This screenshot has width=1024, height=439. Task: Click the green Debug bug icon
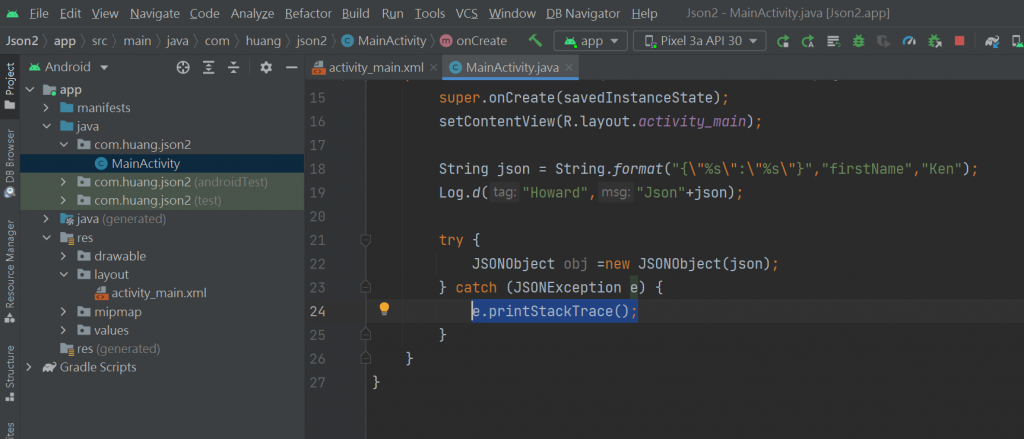pos(858,41)
